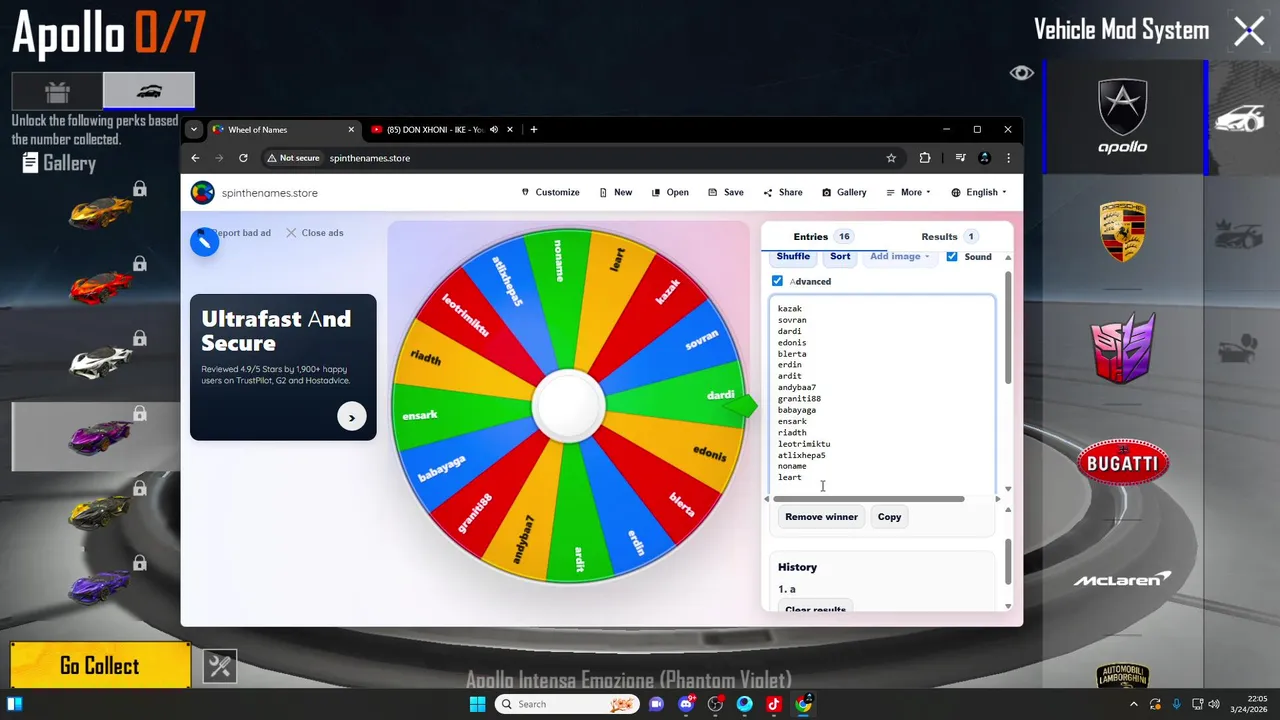Switch to the Entries tab
The image size is (1280, 720).
point(822,237)
